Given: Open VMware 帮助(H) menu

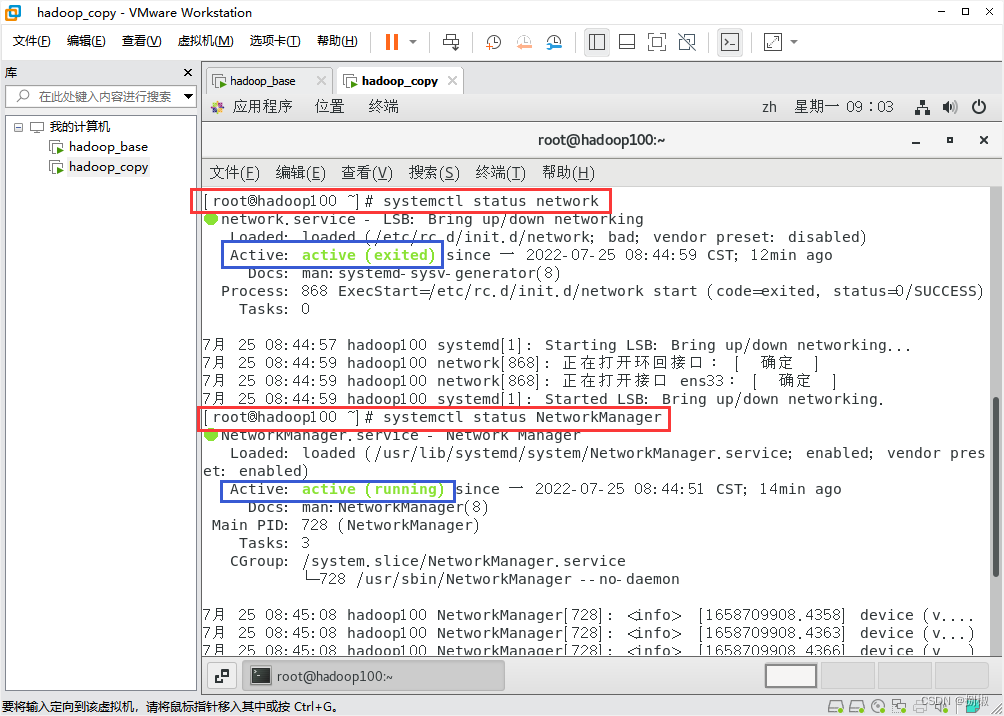Looking at the screenshot, I should 337,41.
